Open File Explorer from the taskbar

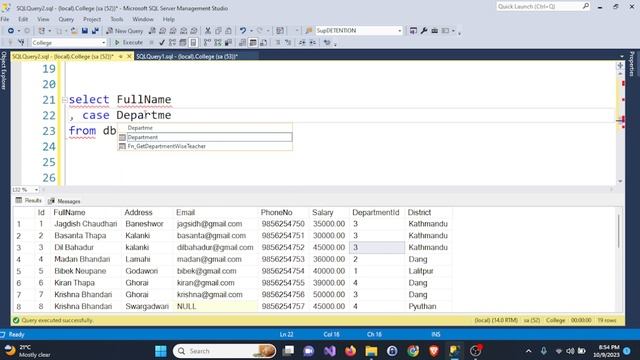(371, 351)
